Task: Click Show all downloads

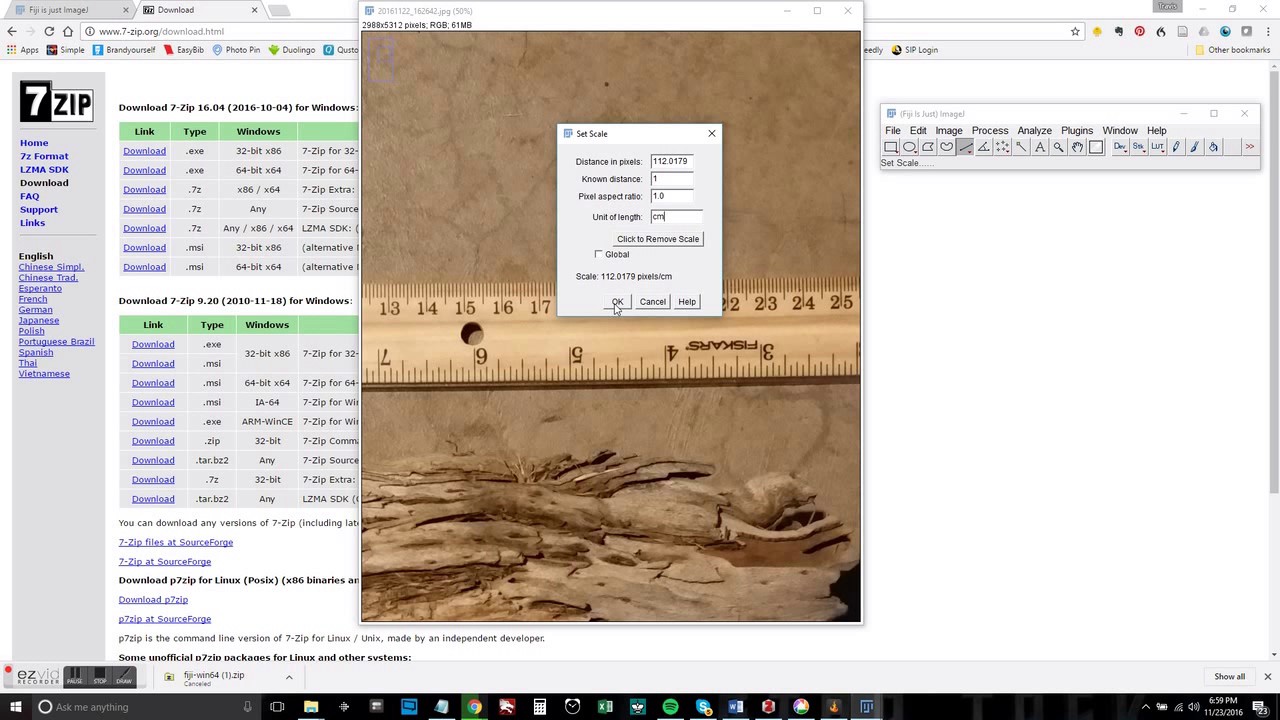Action: [x=1229, y=677]
